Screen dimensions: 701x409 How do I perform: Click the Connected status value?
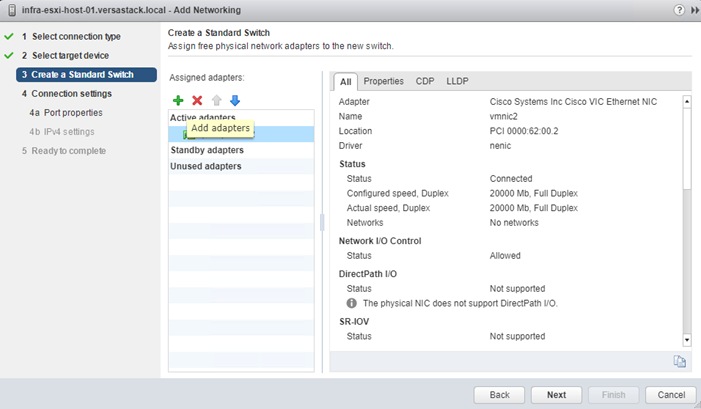511,179
